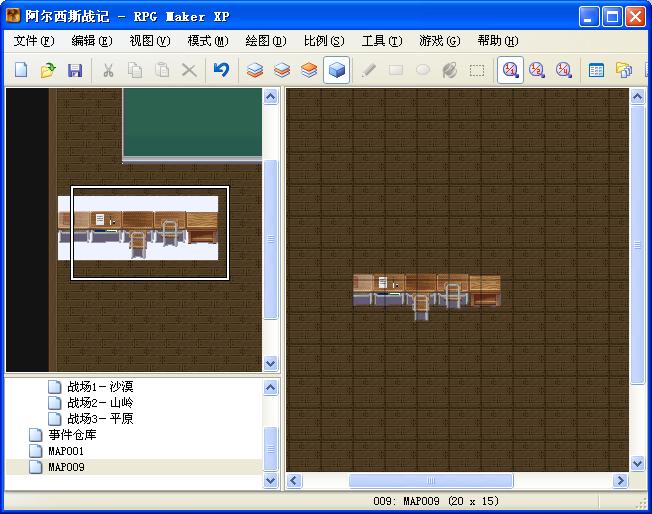652x514 pixels.
Task: Open the Materialbase folders icon
Action: click(624, 70)
